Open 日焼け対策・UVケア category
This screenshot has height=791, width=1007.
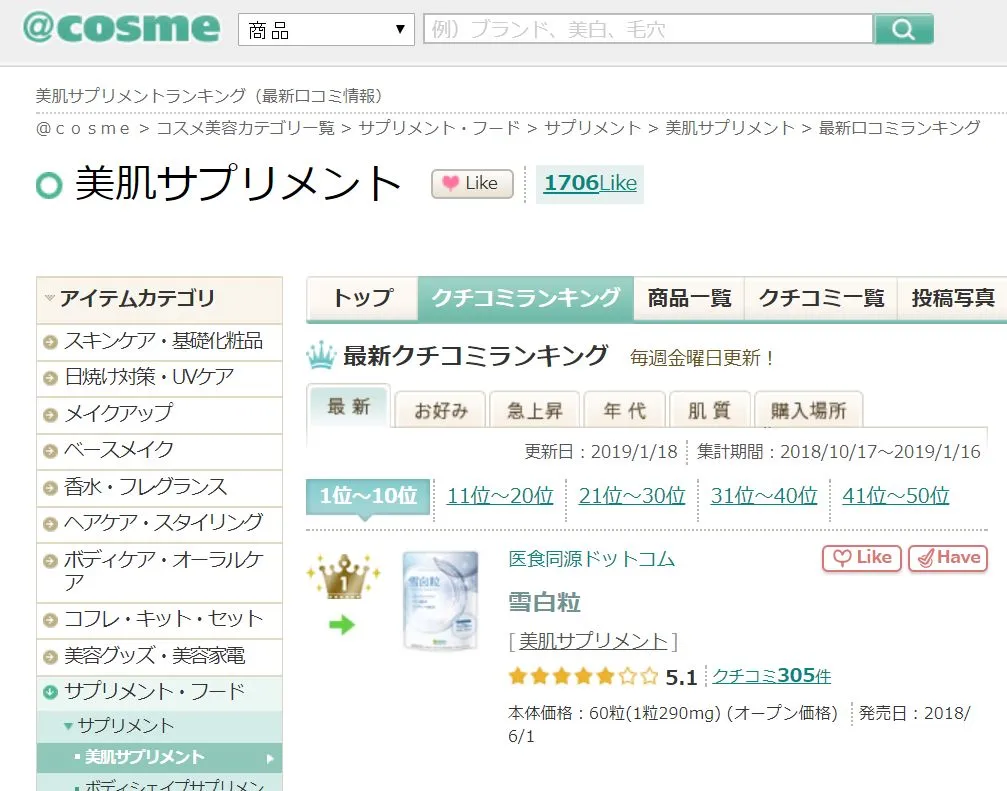point(159,378)
